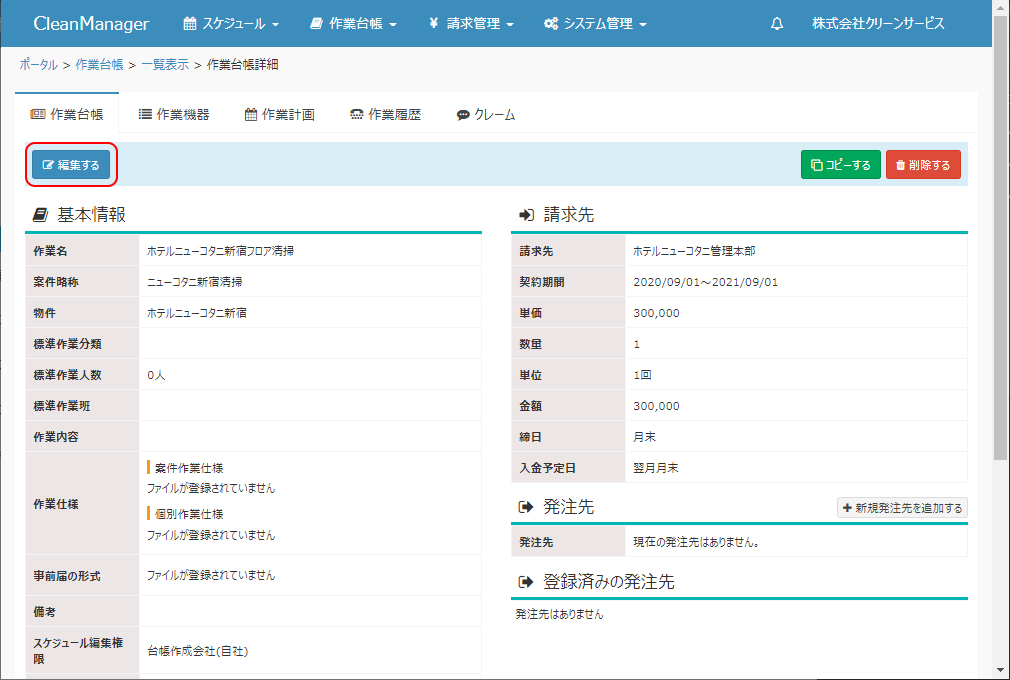Click 新規発注先を追加する button
Screen dimensions: 1010x680
(902, 508)
